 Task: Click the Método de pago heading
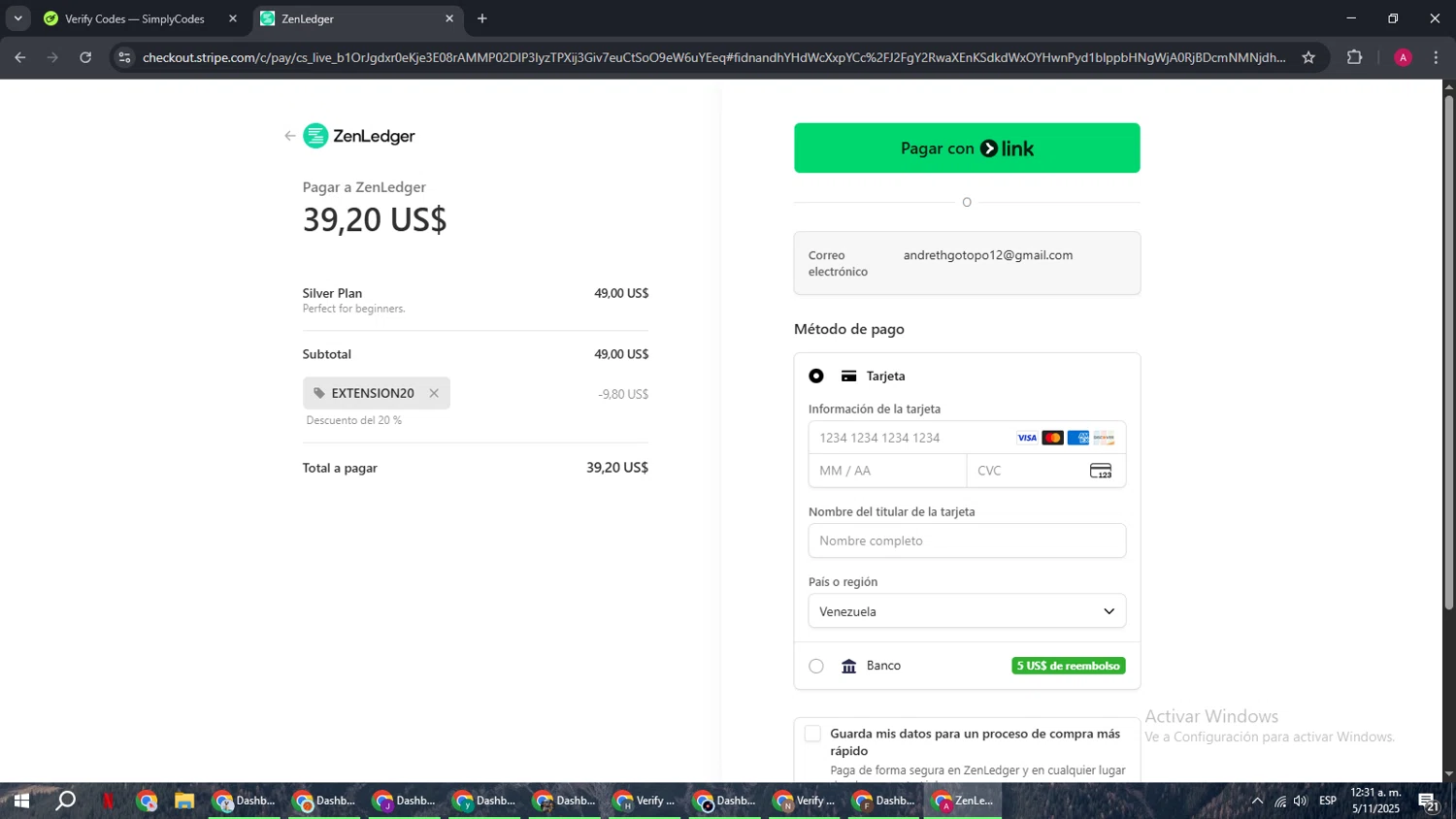tap(849, 329)
